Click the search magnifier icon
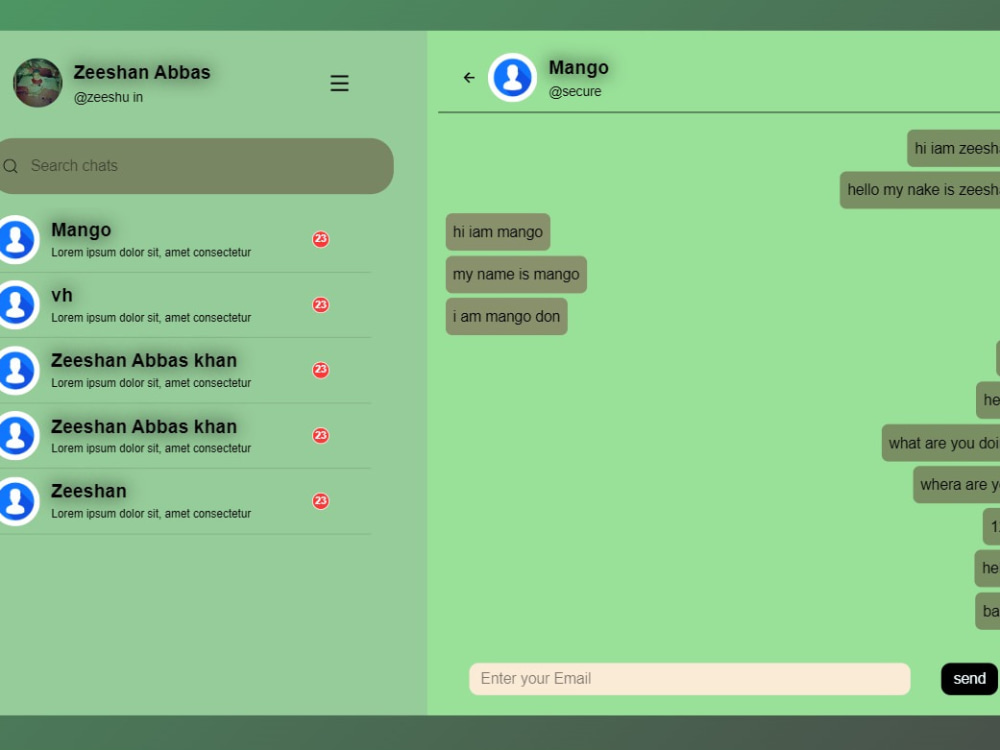Screen dimensions: 1000x750 click(x=11, y=166)
